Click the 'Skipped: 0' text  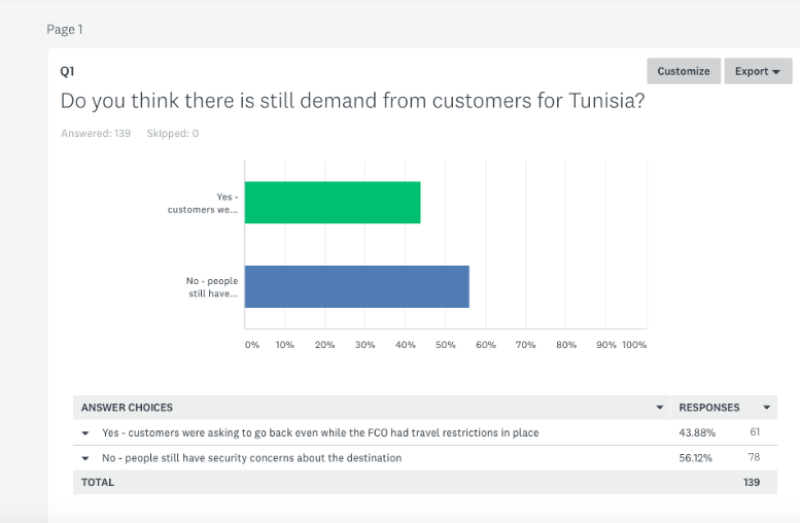tap(172, 133)
